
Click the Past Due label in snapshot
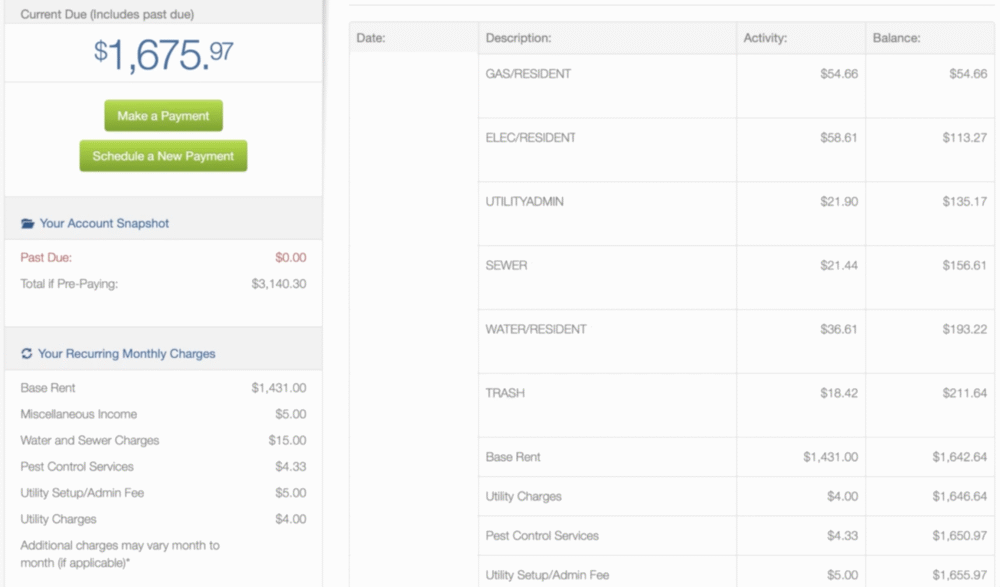point(46,258)
